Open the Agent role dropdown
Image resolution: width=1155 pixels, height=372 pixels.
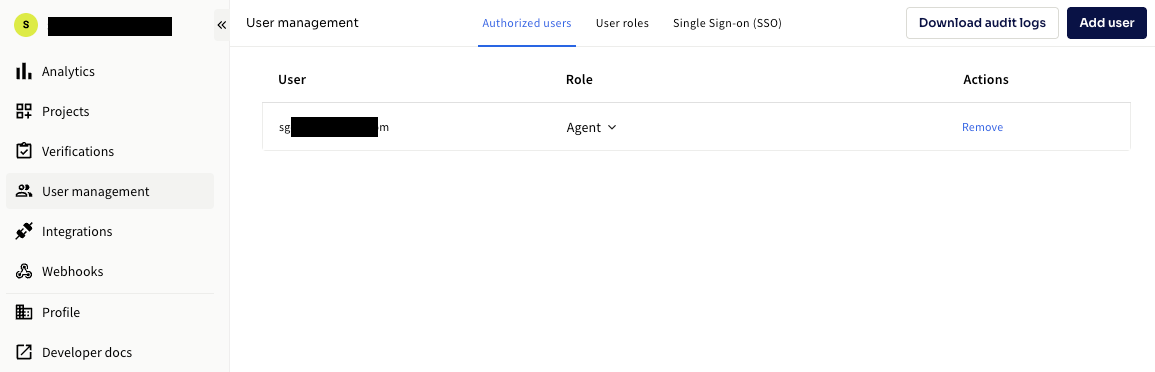point(591,127)
